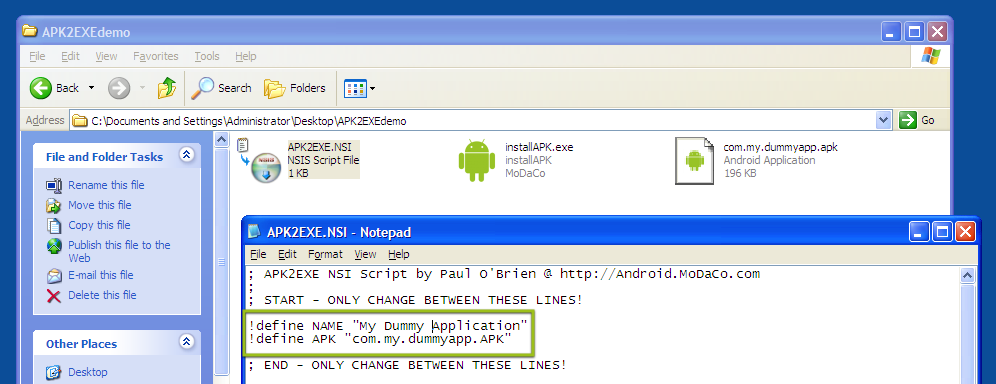Image resolution: width=996 pixels, height=384 pixels.
Task: Select the APK2EXE.NSI script file icon
Action: pos(261,161)
